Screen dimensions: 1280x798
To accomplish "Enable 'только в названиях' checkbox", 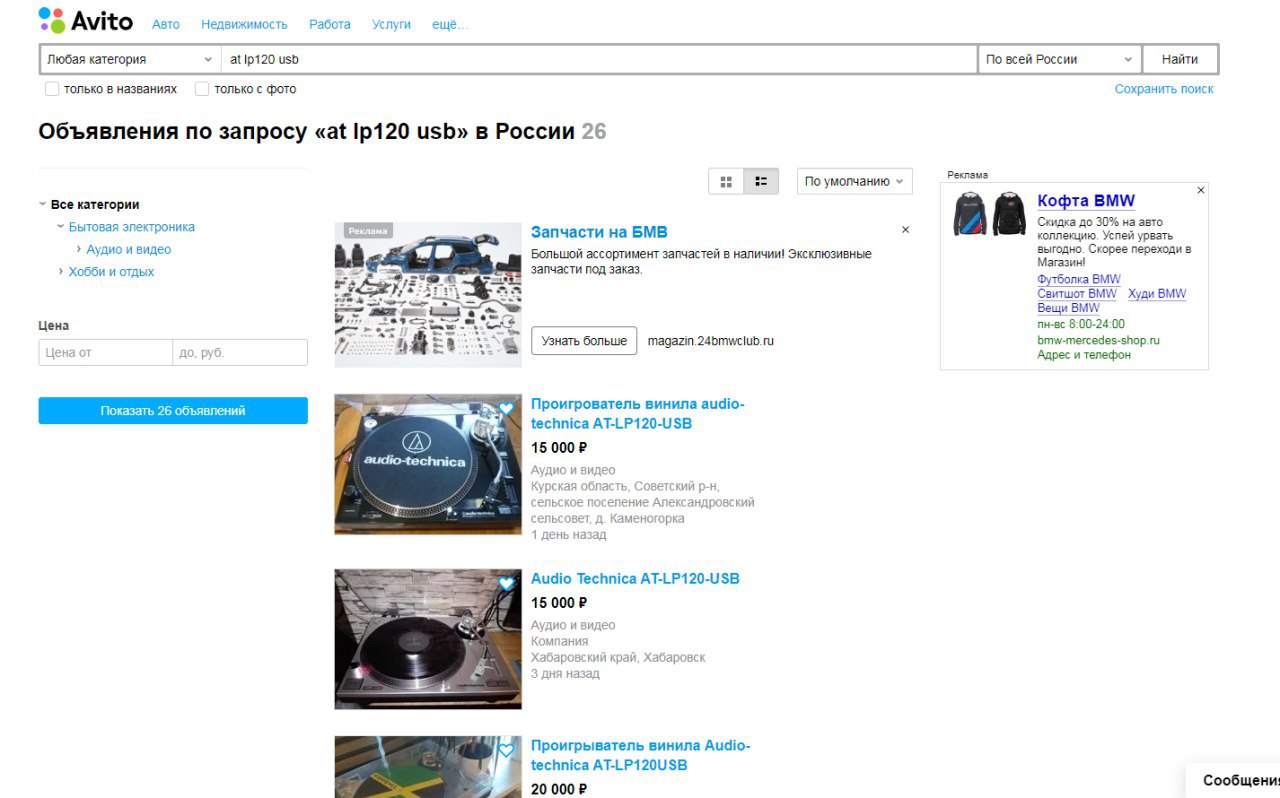I will [52, 89].
